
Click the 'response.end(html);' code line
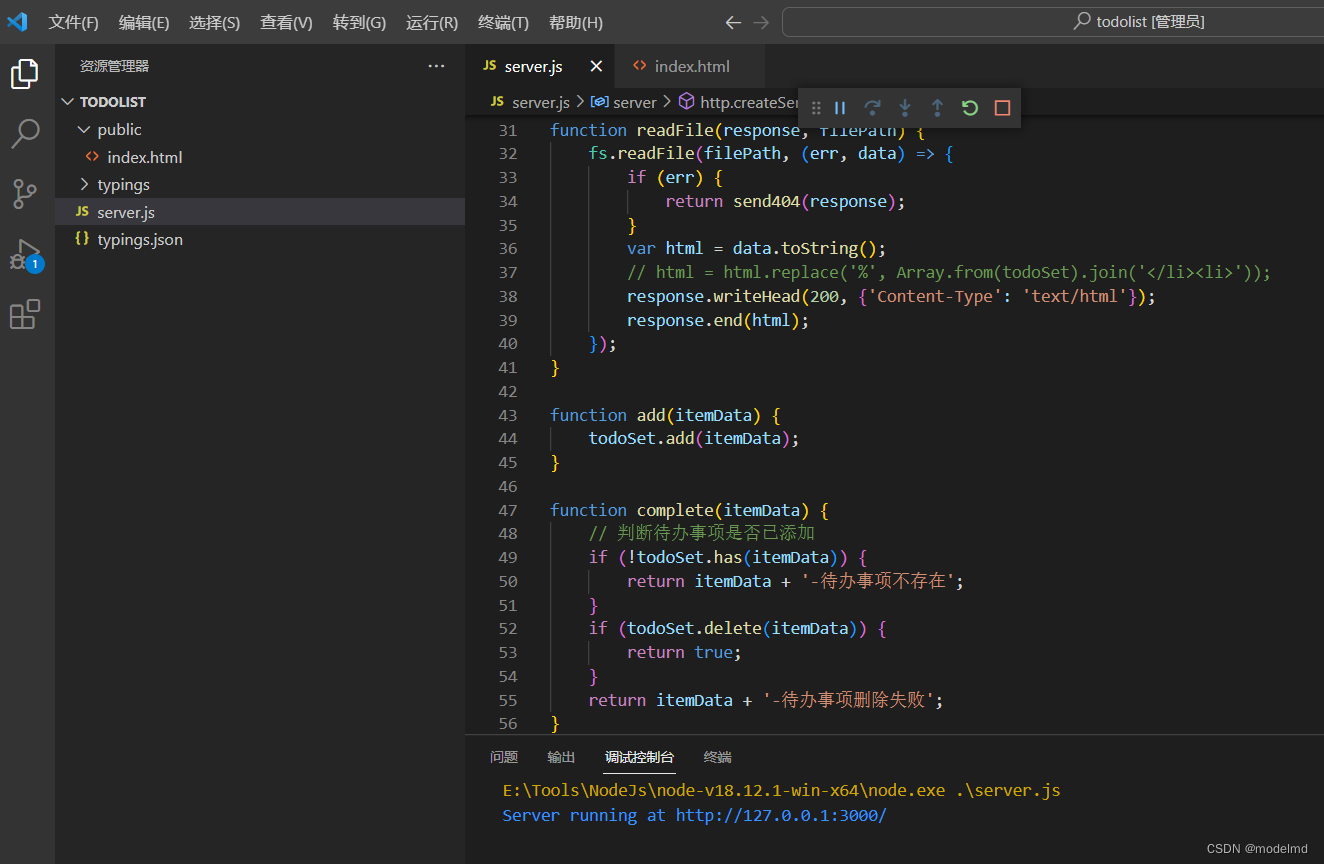717,320
